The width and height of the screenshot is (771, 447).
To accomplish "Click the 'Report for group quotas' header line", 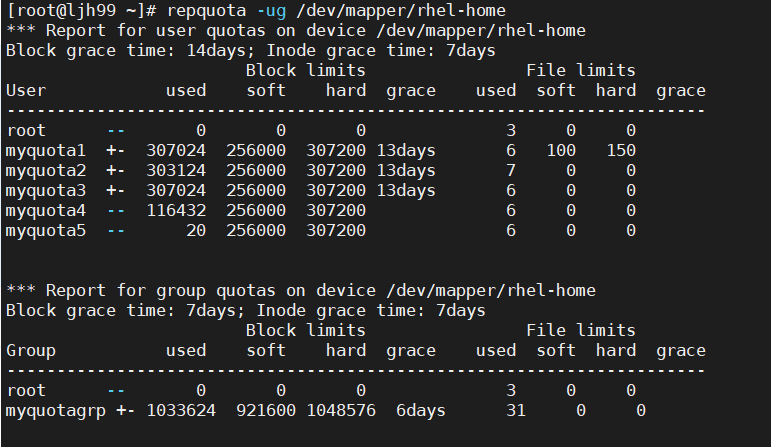I will click(301, 291).
